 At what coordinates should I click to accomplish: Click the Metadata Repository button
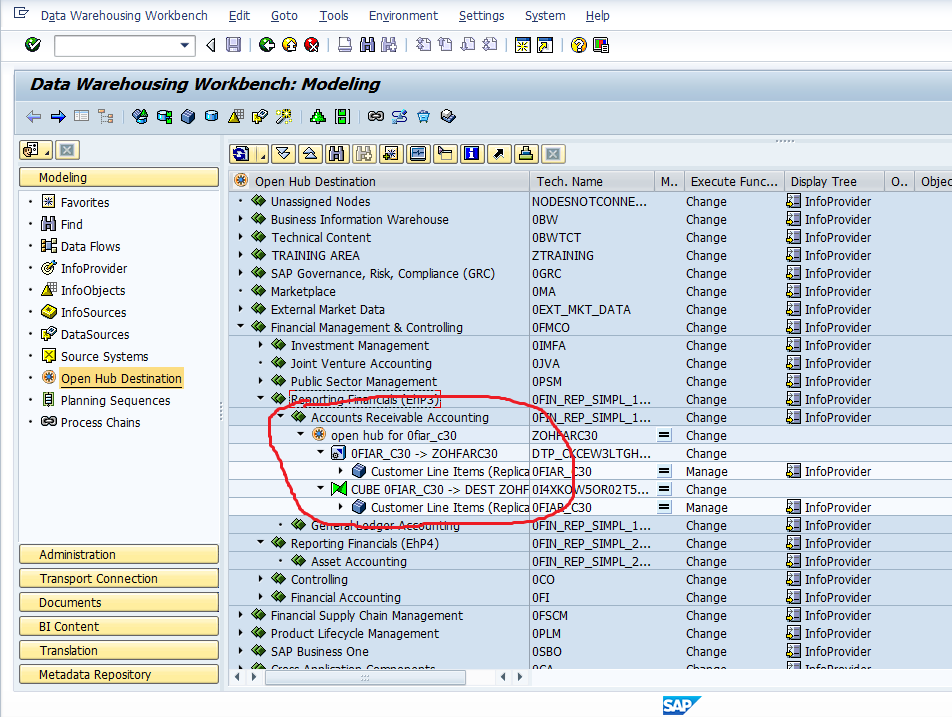(119, 675)
